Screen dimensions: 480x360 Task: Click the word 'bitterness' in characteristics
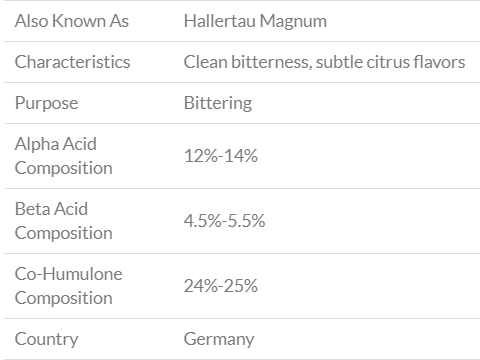(x=271, y=63)
